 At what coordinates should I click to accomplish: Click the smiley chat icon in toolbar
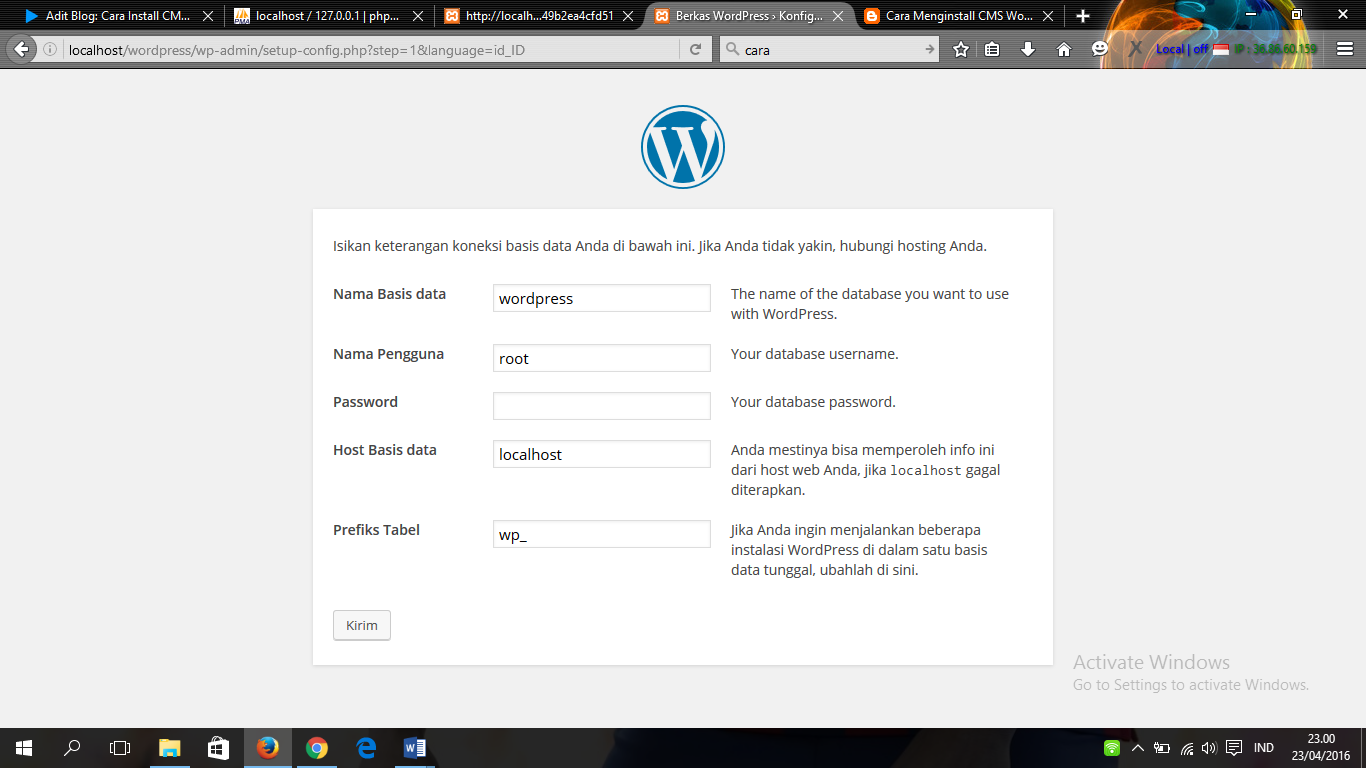pyautogui.click(x=1100, y=48)
